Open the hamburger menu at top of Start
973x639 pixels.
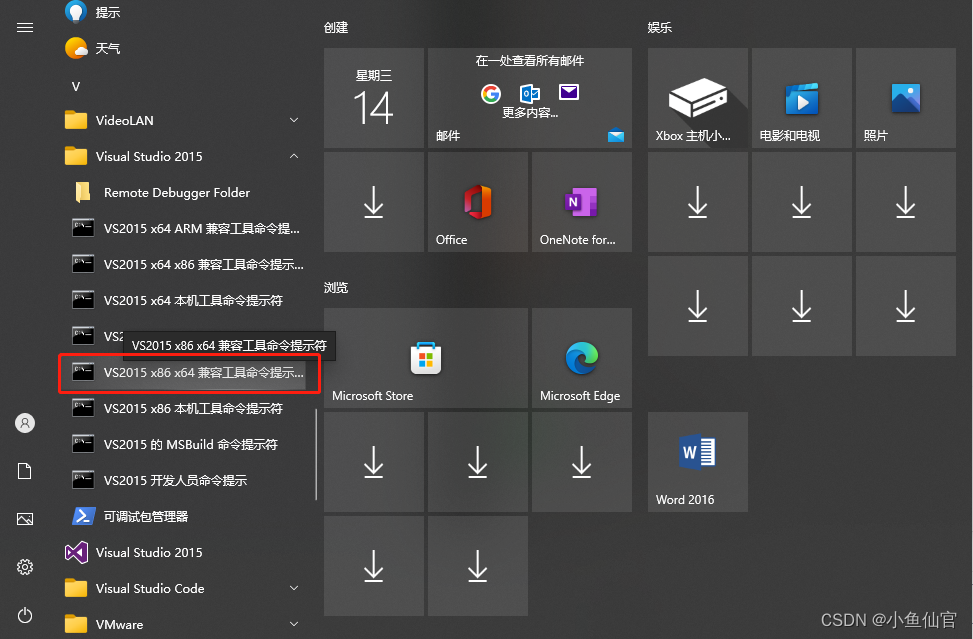coord(25,27)
